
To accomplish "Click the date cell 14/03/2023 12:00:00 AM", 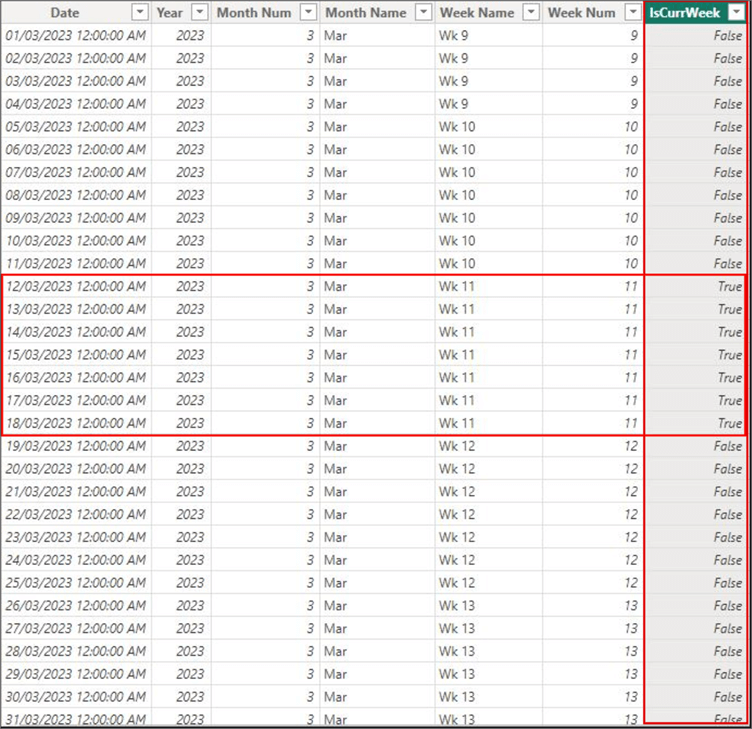I will [x=76, y=332].
